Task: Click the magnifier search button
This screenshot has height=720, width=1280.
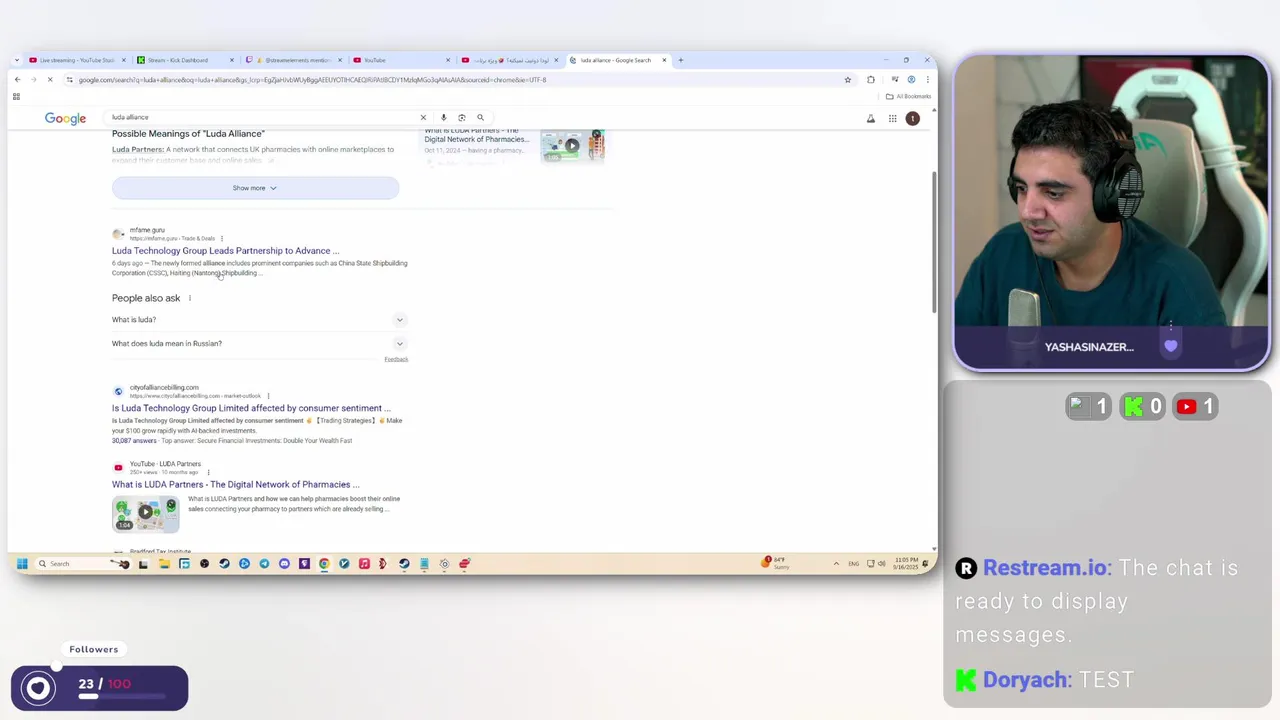Action: tap(480, 117)
